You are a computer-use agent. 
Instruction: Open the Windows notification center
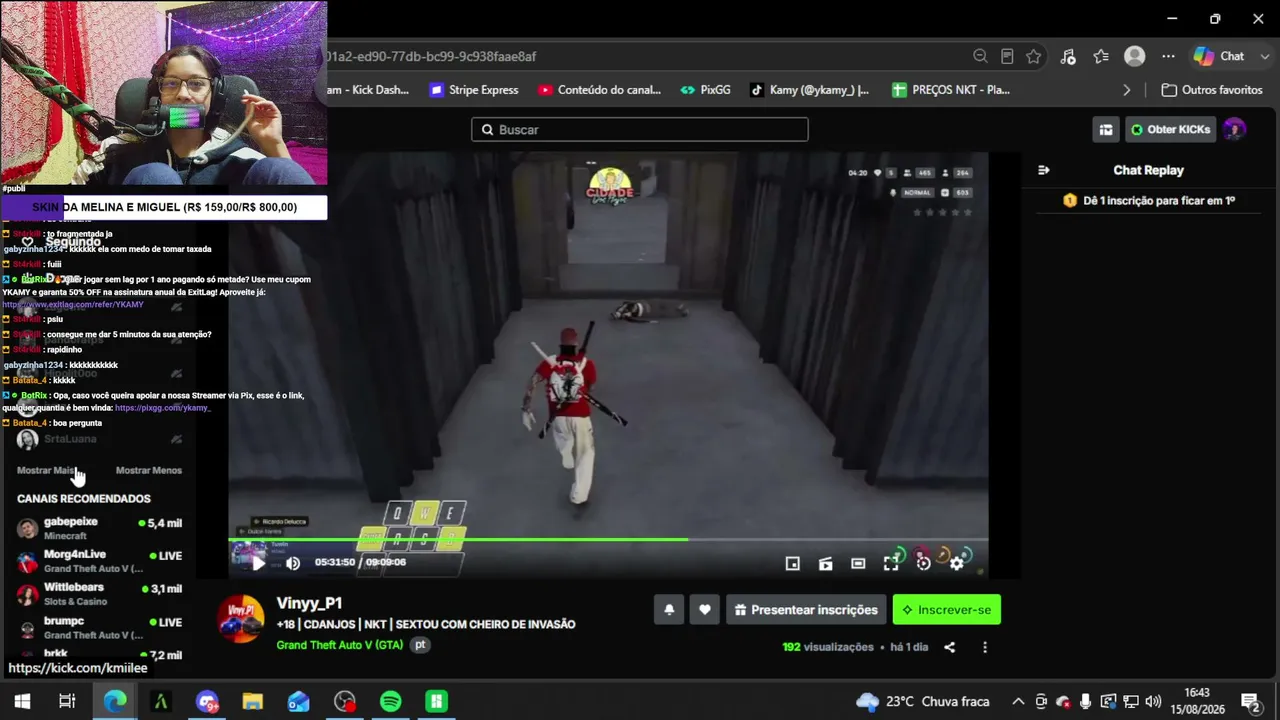[x=1250, y=701]
